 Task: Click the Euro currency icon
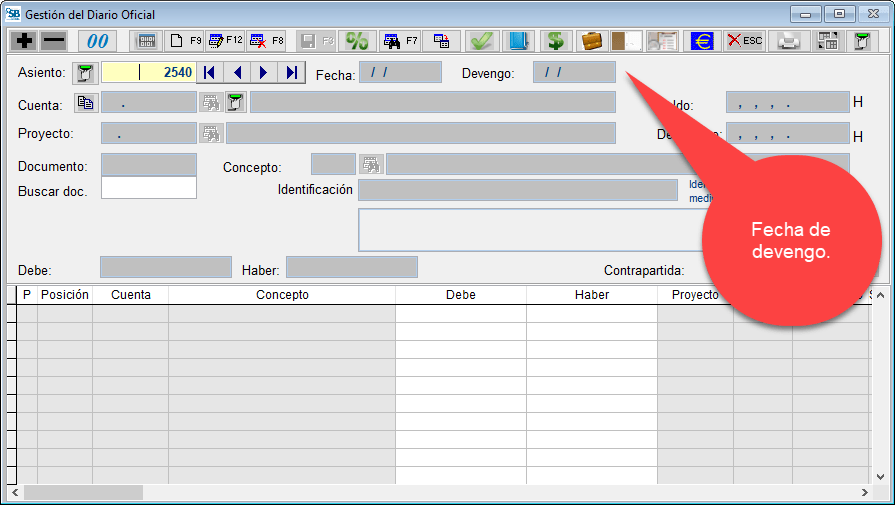pos(702,41)
